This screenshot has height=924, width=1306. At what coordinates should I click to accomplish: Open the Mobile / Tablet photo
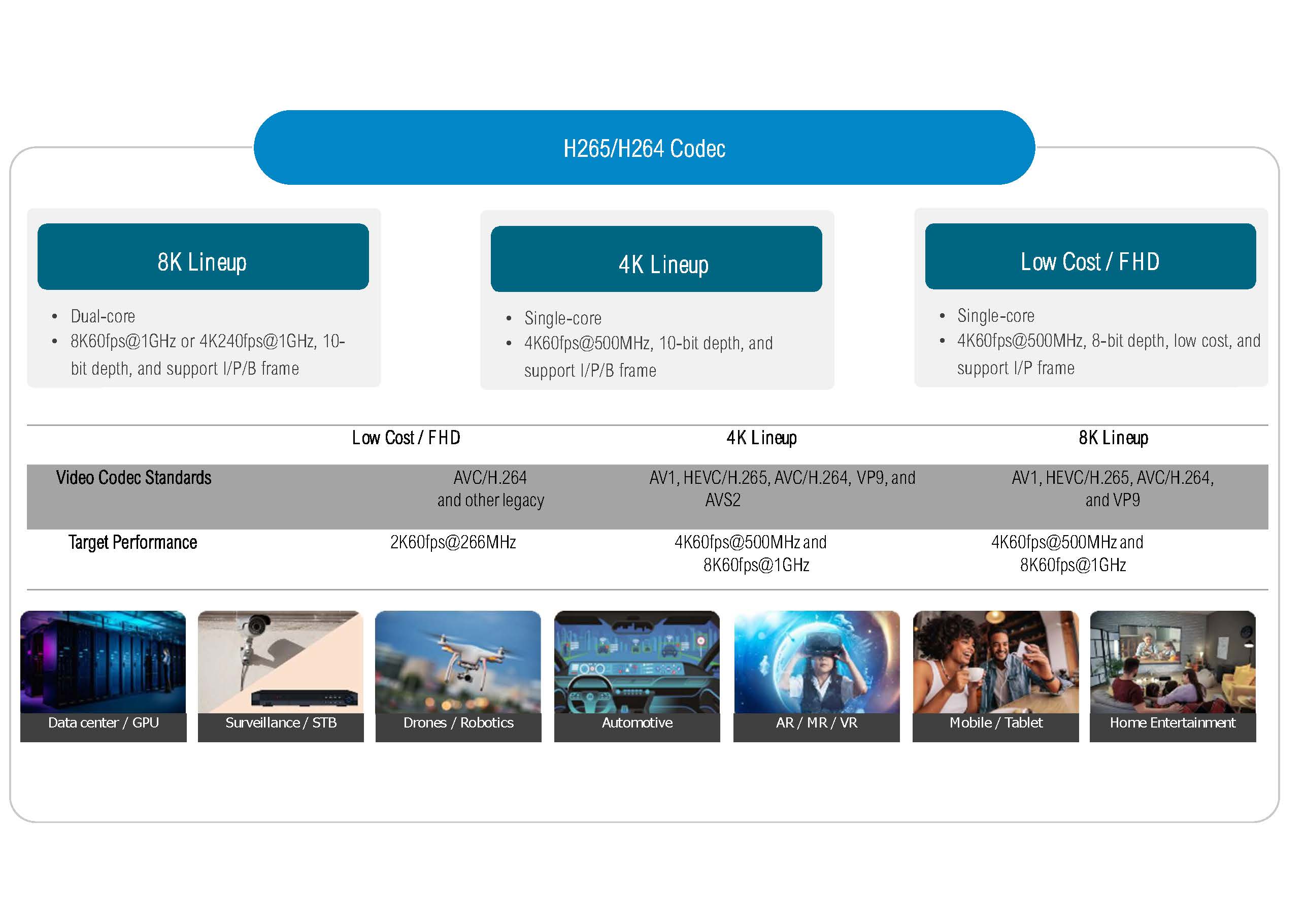pyautogui.click(x=995, y=662)
